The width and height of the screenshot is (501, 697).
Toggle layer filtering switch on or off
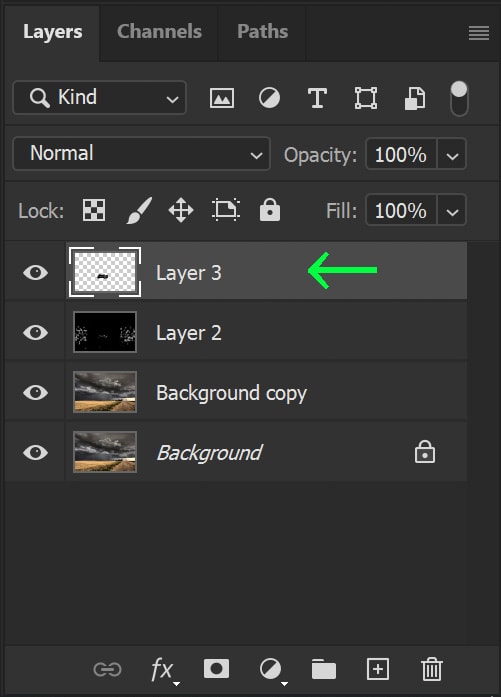click(x=459, y=98)
